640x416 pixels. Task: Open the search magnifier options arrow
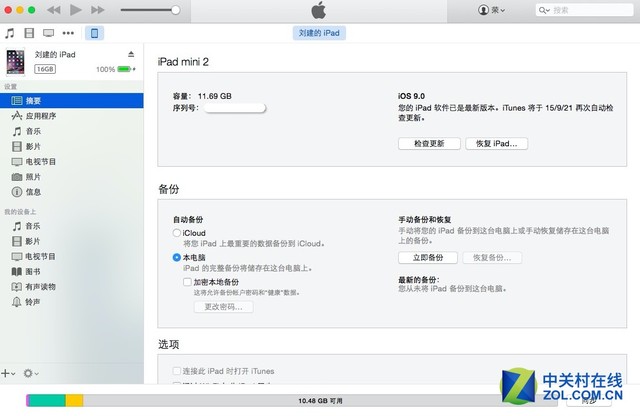point(544,10)
